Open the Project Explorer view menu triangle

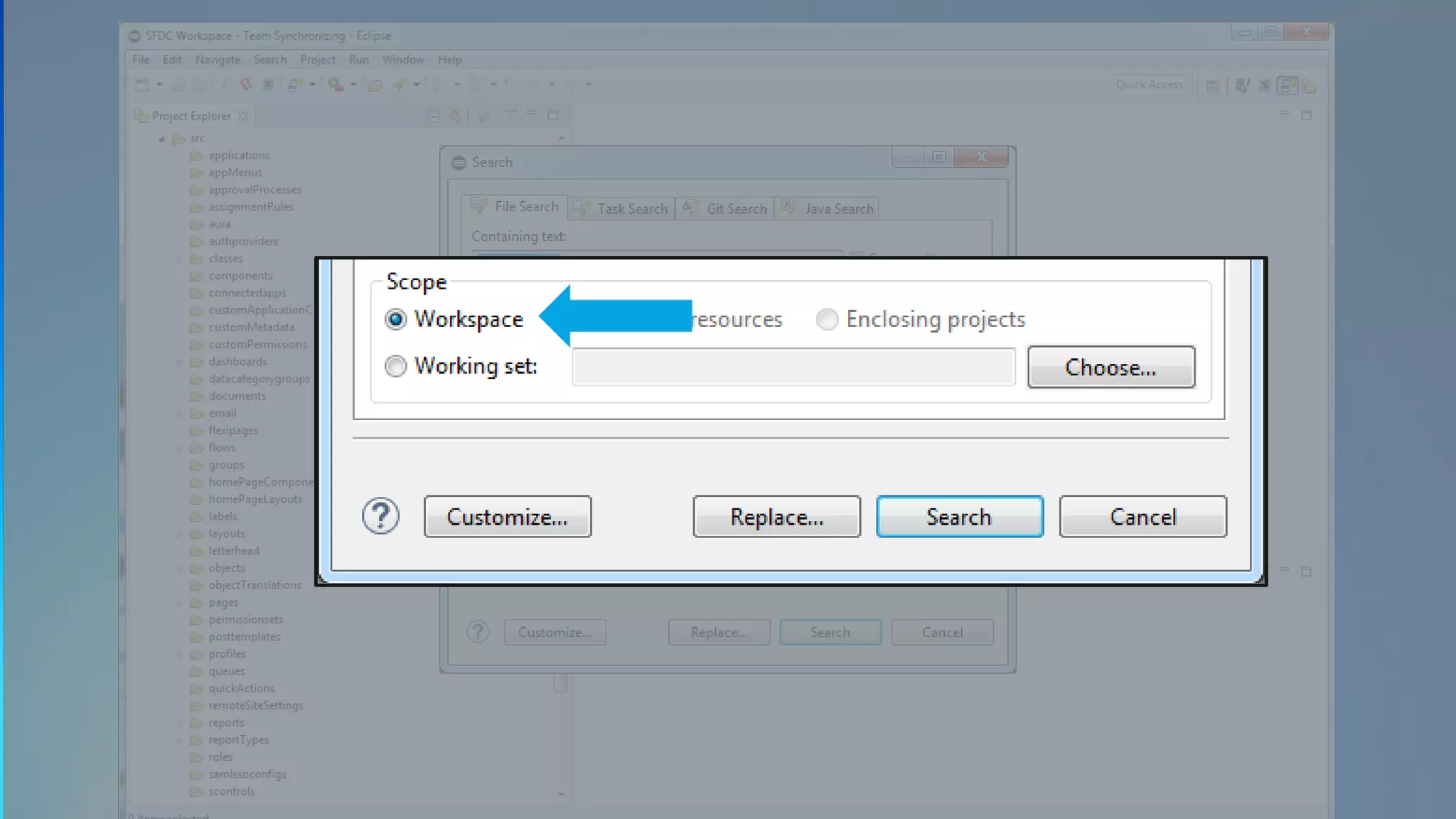511,114
